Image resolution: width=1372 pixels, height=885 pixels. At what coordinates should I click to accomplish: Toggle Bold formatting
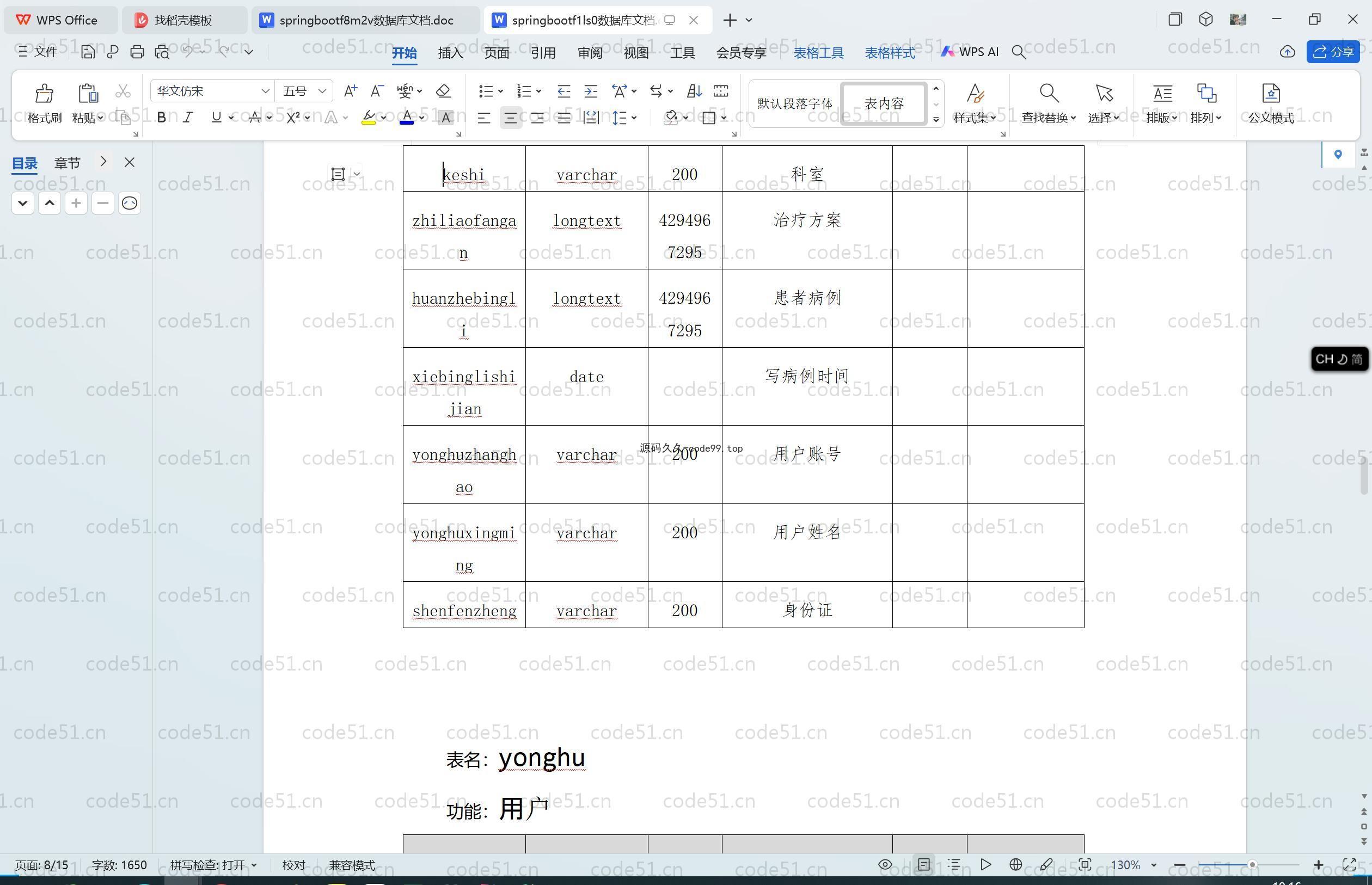click(162, 118)
